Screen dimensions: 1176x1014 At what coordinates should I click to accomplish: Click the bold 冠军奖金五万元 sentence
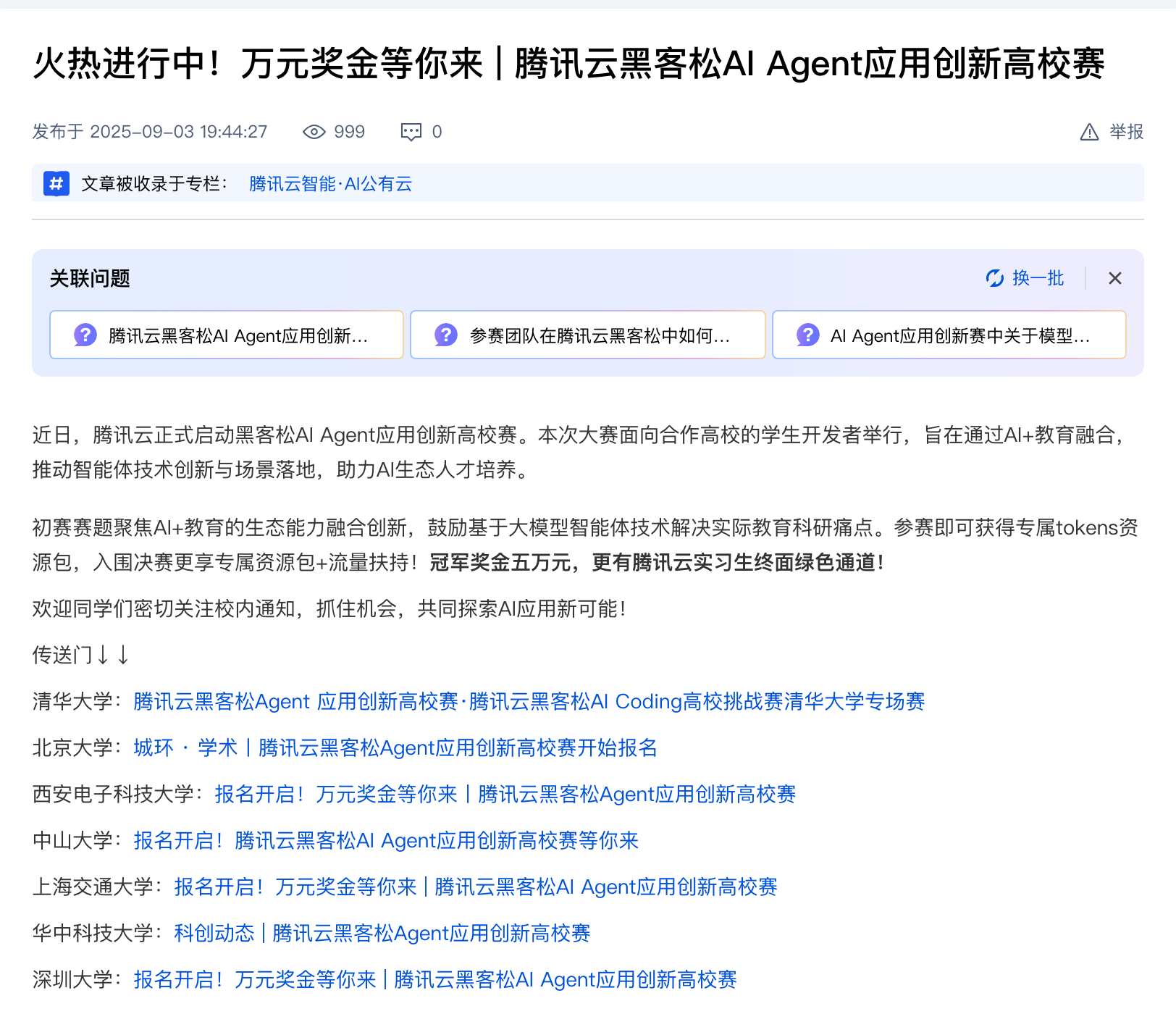click(x=656, y=562)
